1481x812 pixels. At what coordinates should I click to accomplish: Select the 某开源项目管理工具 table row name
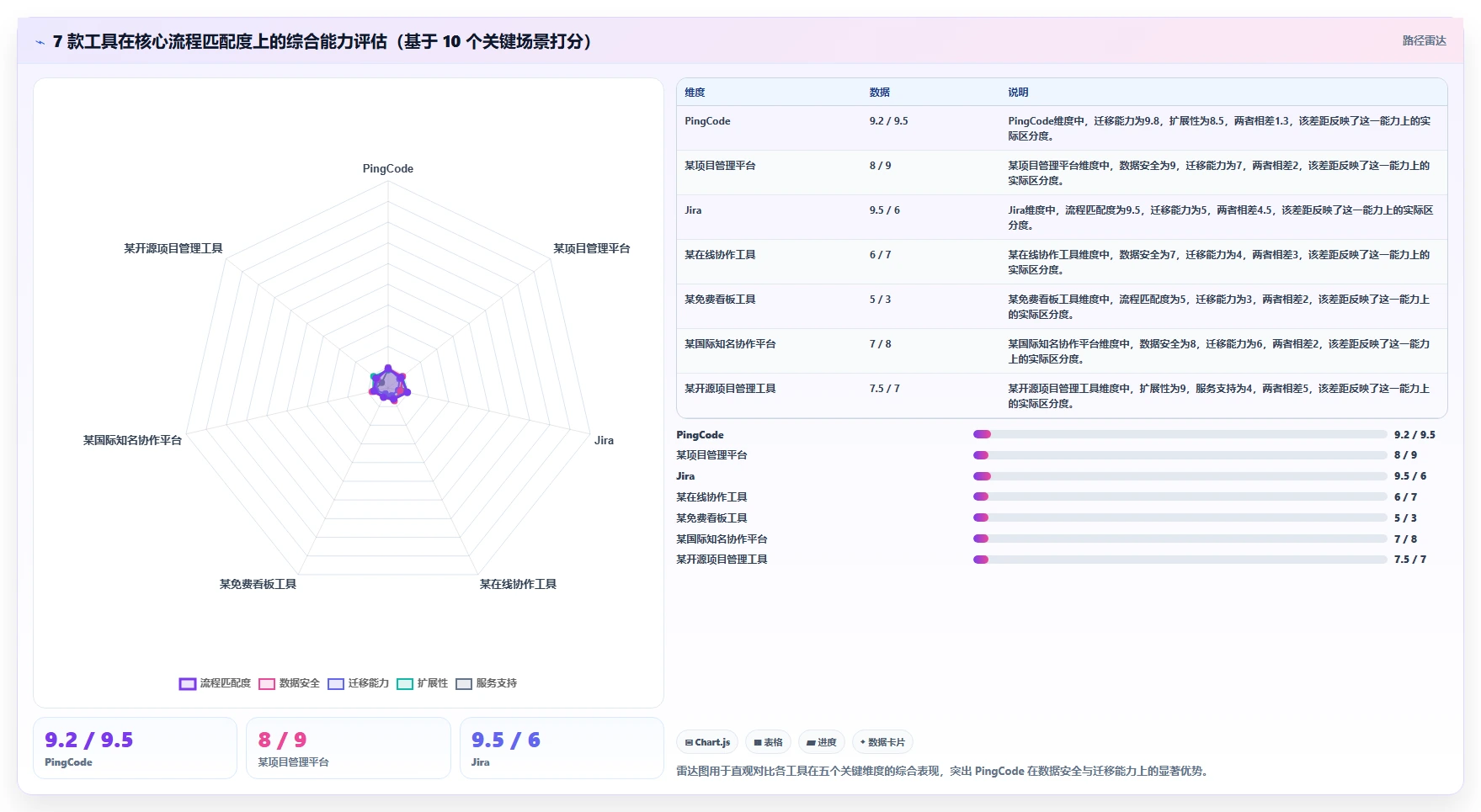click(730, 389)
